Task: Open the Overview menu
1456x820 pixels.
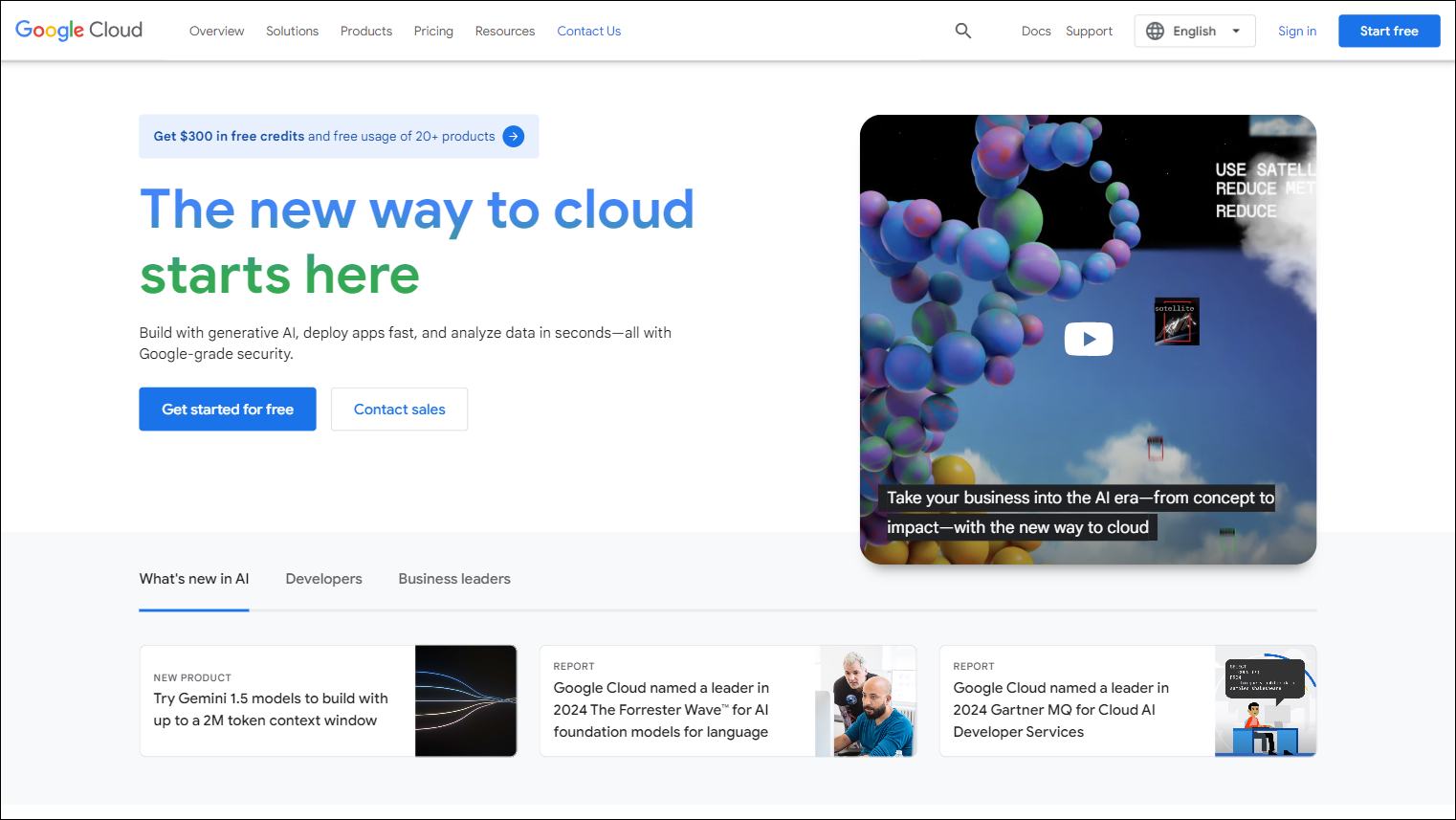Action: pos(216,31)
